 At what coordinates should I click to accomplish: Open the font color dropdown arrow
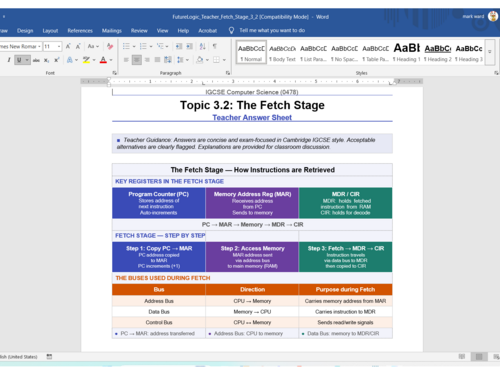click(x=111, y=60)
